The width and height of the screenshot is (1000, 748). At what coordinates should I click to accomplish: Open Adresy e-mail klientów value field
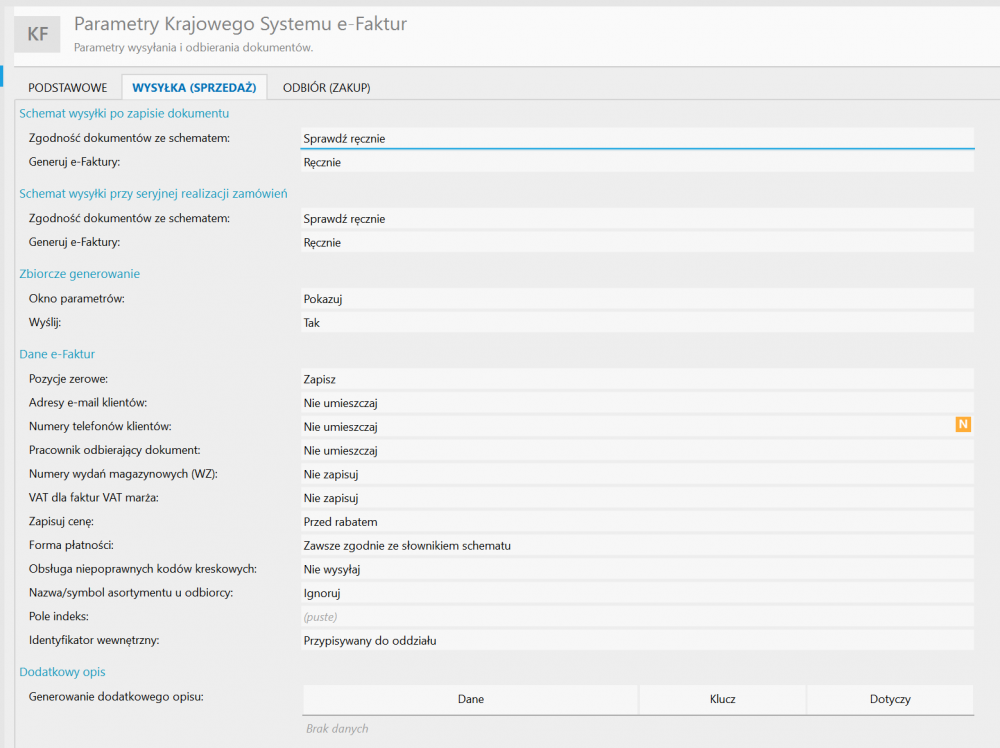coord(637,403)
